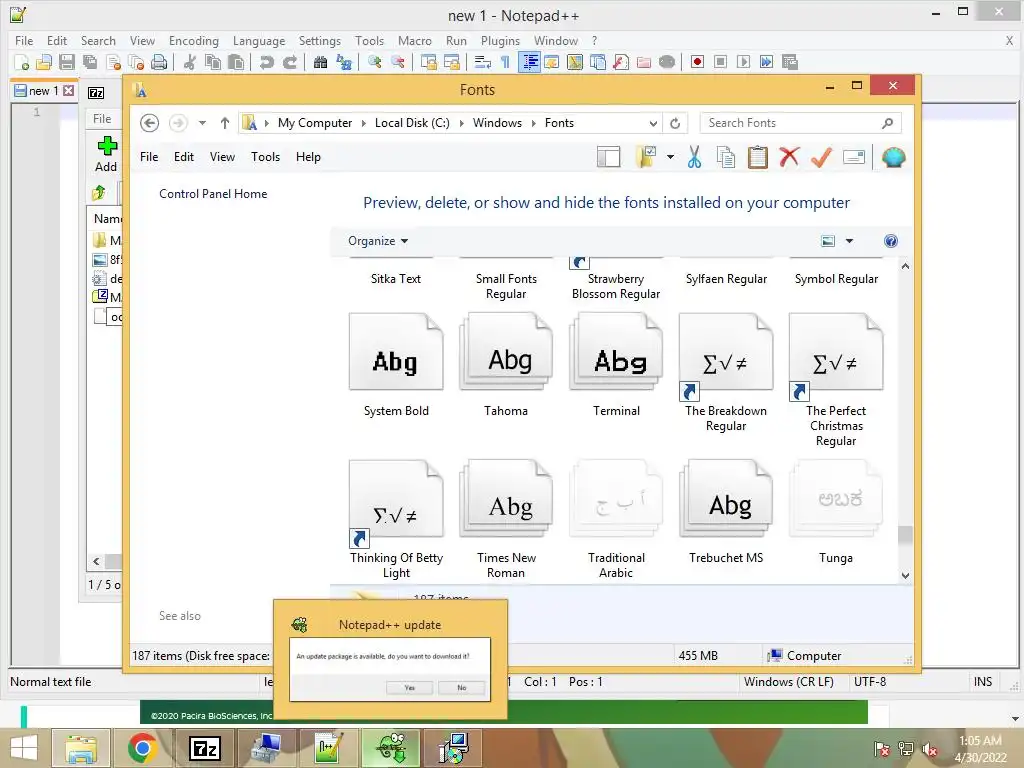Screen dimensions: 1024x768
Task: Open the Fonts window Tools menu
Action: click(x=265, y=157)
